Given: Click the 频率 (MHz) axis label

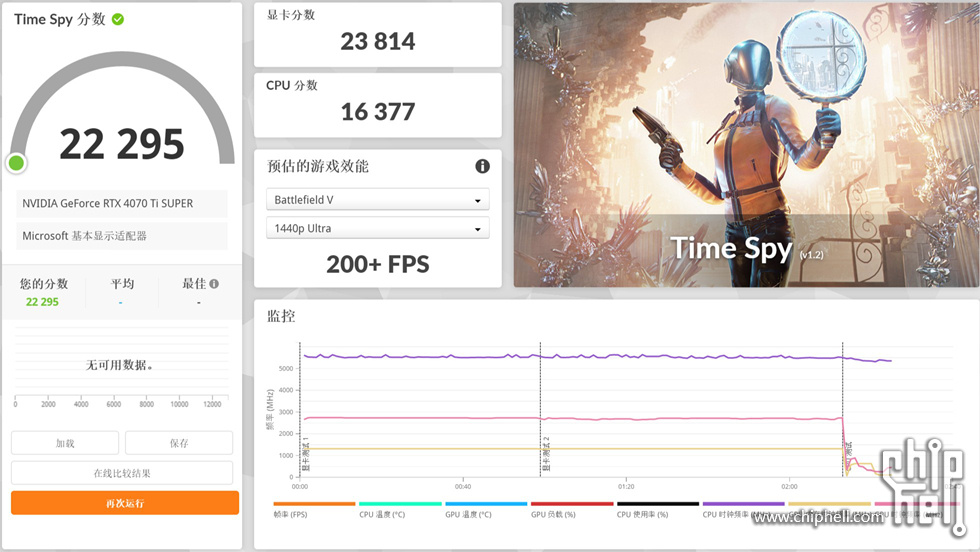Looking at the screenshot, I should (270, 409).
